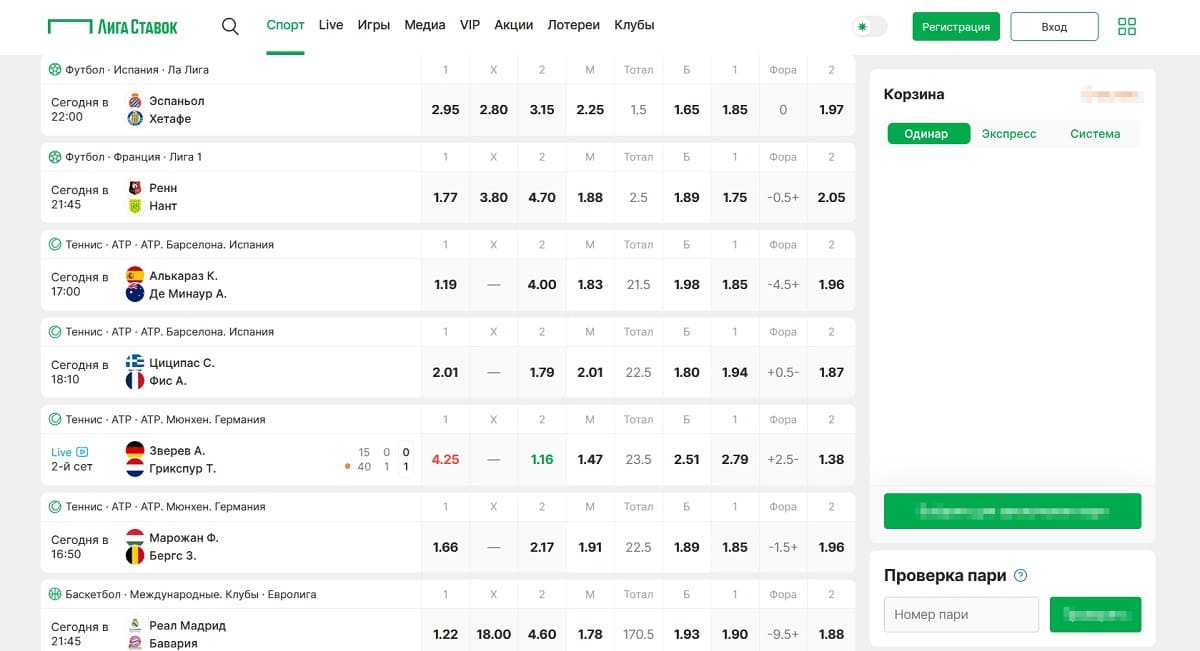Viewport: 1200px width, 651px height.
Task: Click the tennis icon in Alcaraz match header
Action: point(55,244)
